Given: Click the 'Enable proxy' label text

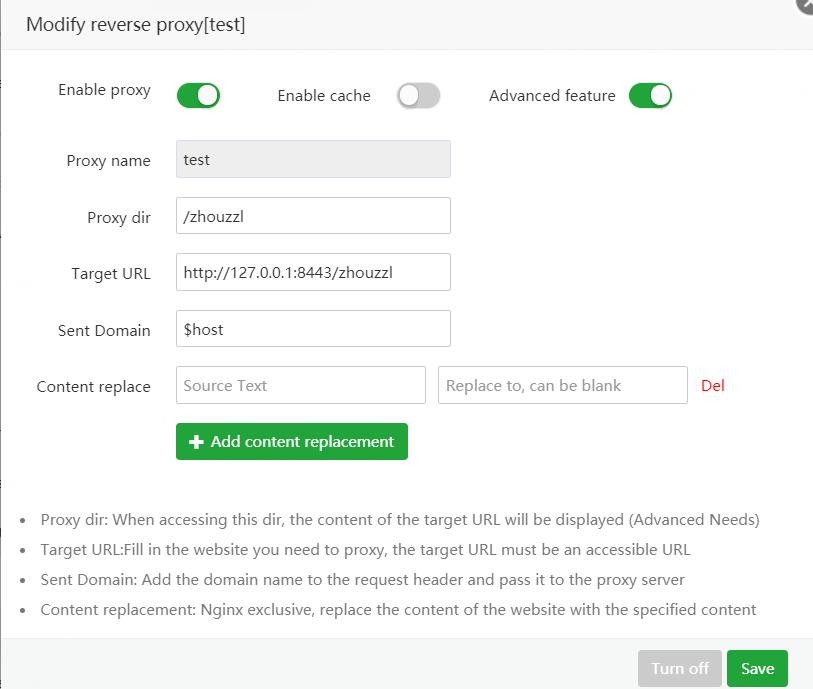Looking at the screenshot, I should pyautogui.click(x=104, y=90).
